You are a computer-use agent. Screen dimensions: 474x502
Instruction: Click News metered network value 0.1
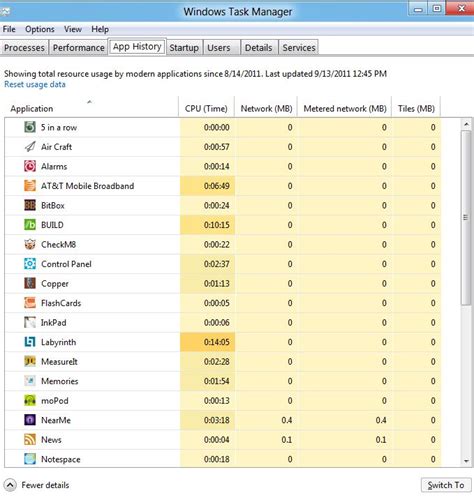pos(381,440)
